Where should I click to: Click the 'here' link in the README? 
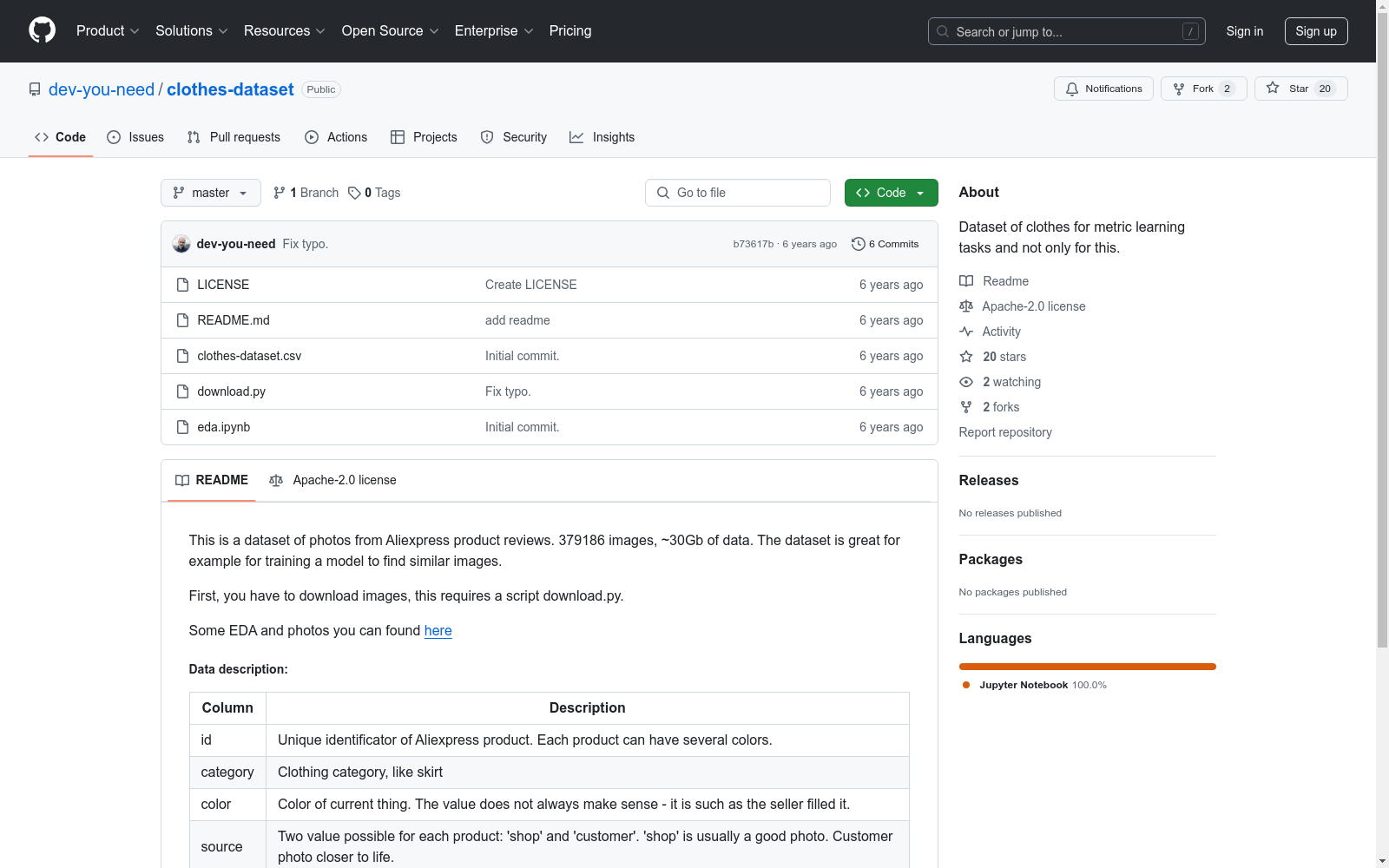click(x=438, y=630)
